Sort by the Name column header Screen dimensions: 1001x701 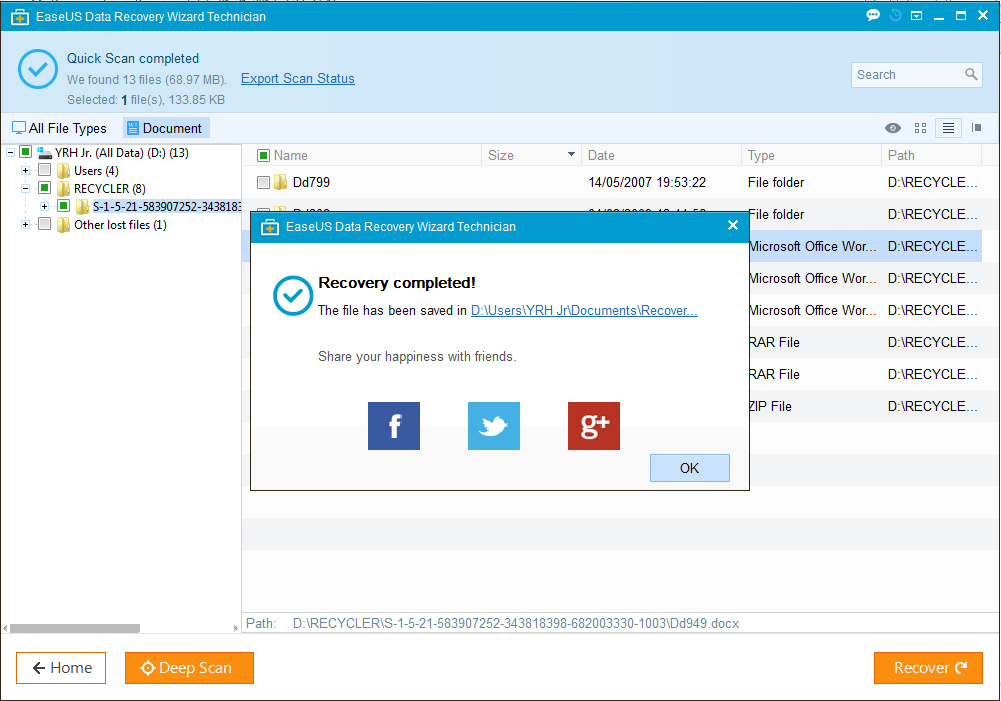[290, 155]
